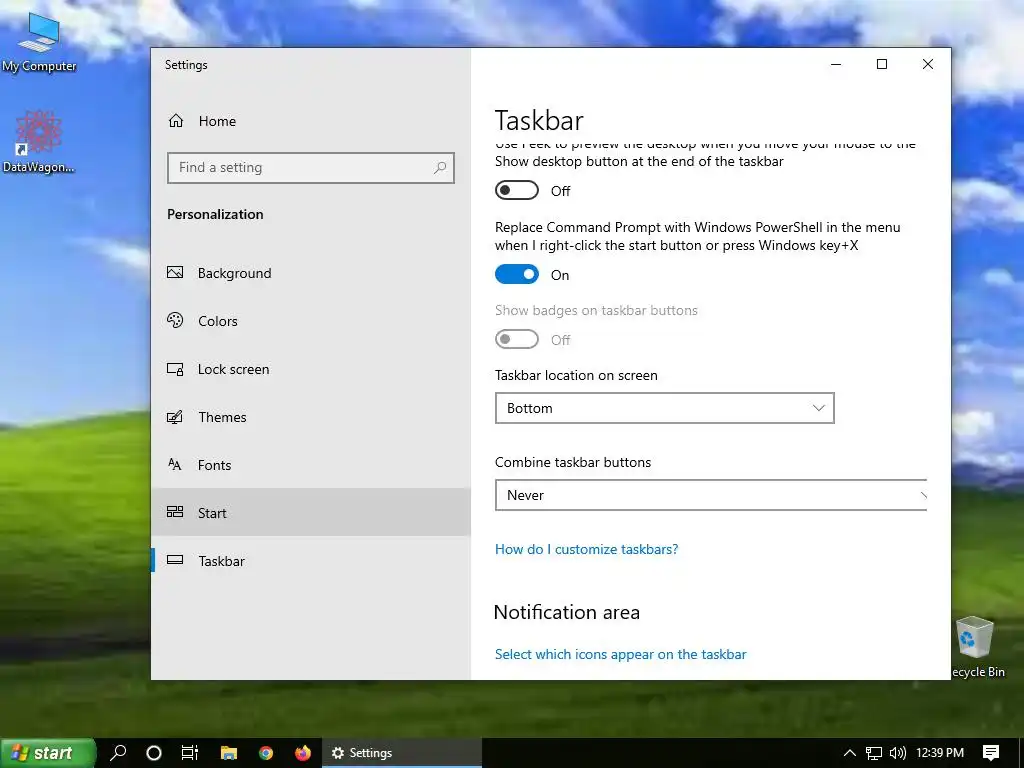Select the DataWagon desktop shortcut

(39, 141)
